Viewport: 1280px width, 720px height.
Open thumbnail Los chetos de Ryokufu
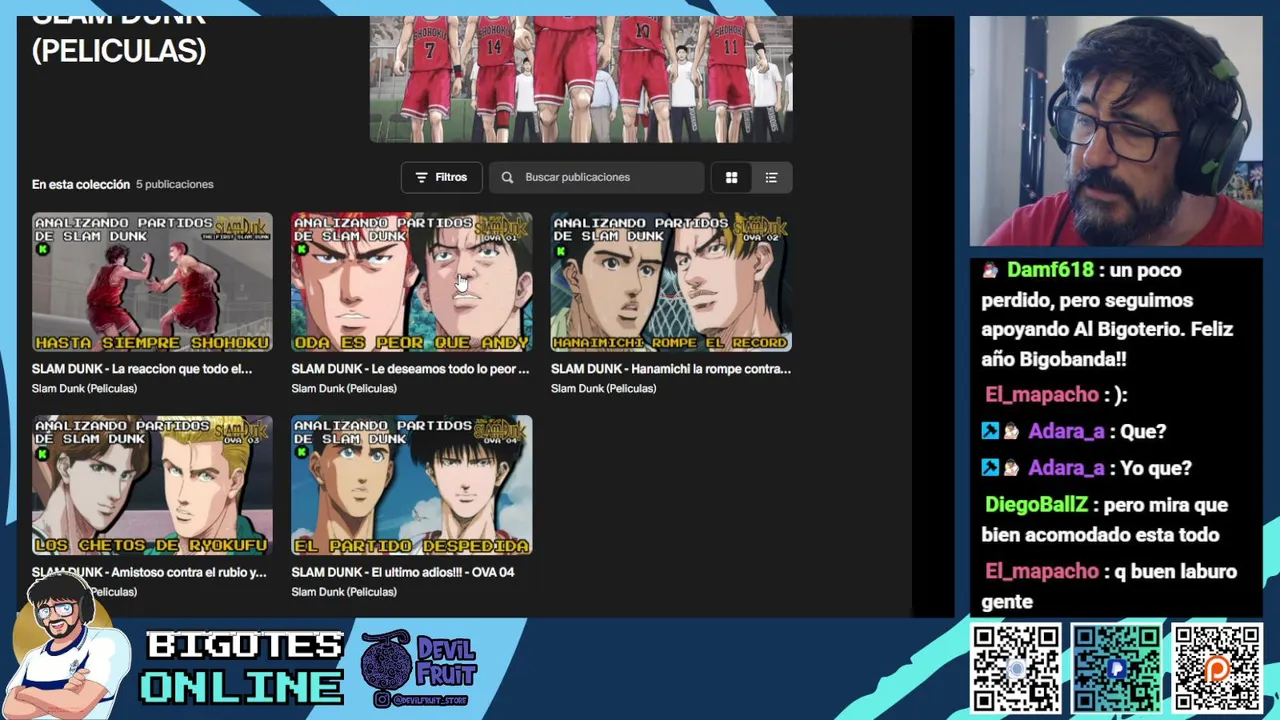(x=152, y=485)
